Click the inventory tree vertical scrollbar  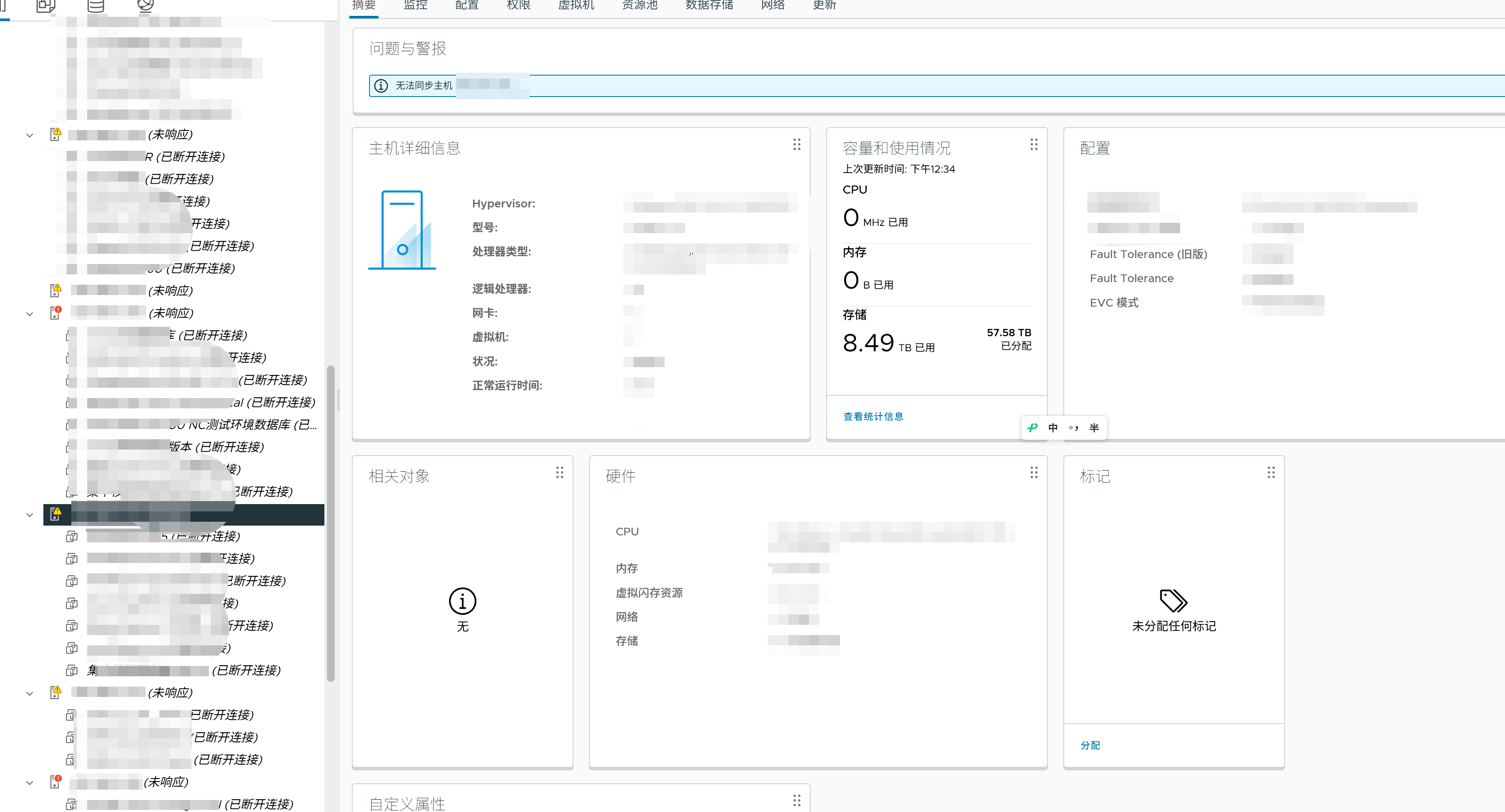(x=331, y=523)
